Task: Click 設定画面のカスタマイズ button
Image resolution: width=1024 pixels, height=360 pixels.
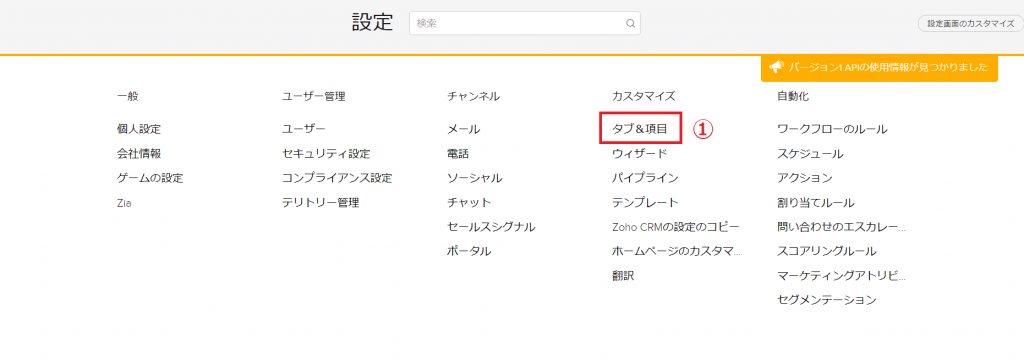Action: tap(970, 24)
